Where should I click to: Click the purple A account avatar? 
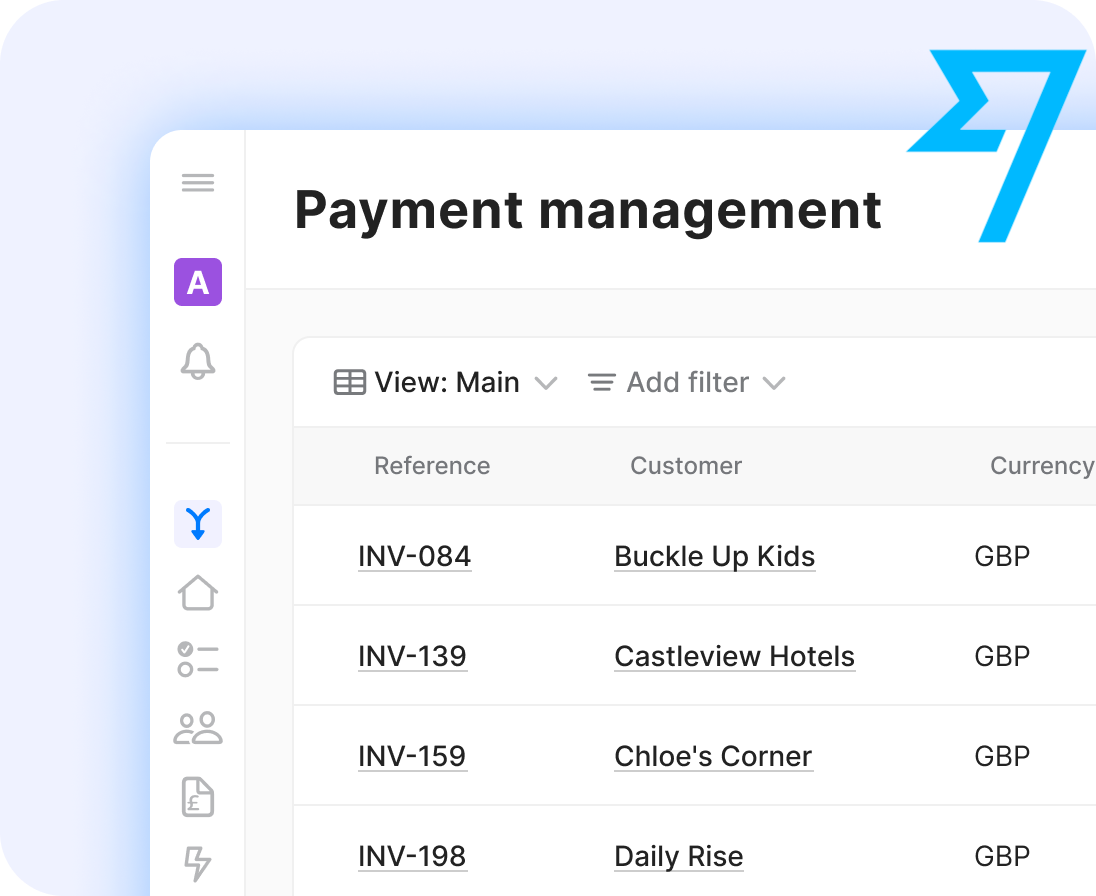pyautogui.click(x=198, y=282)
